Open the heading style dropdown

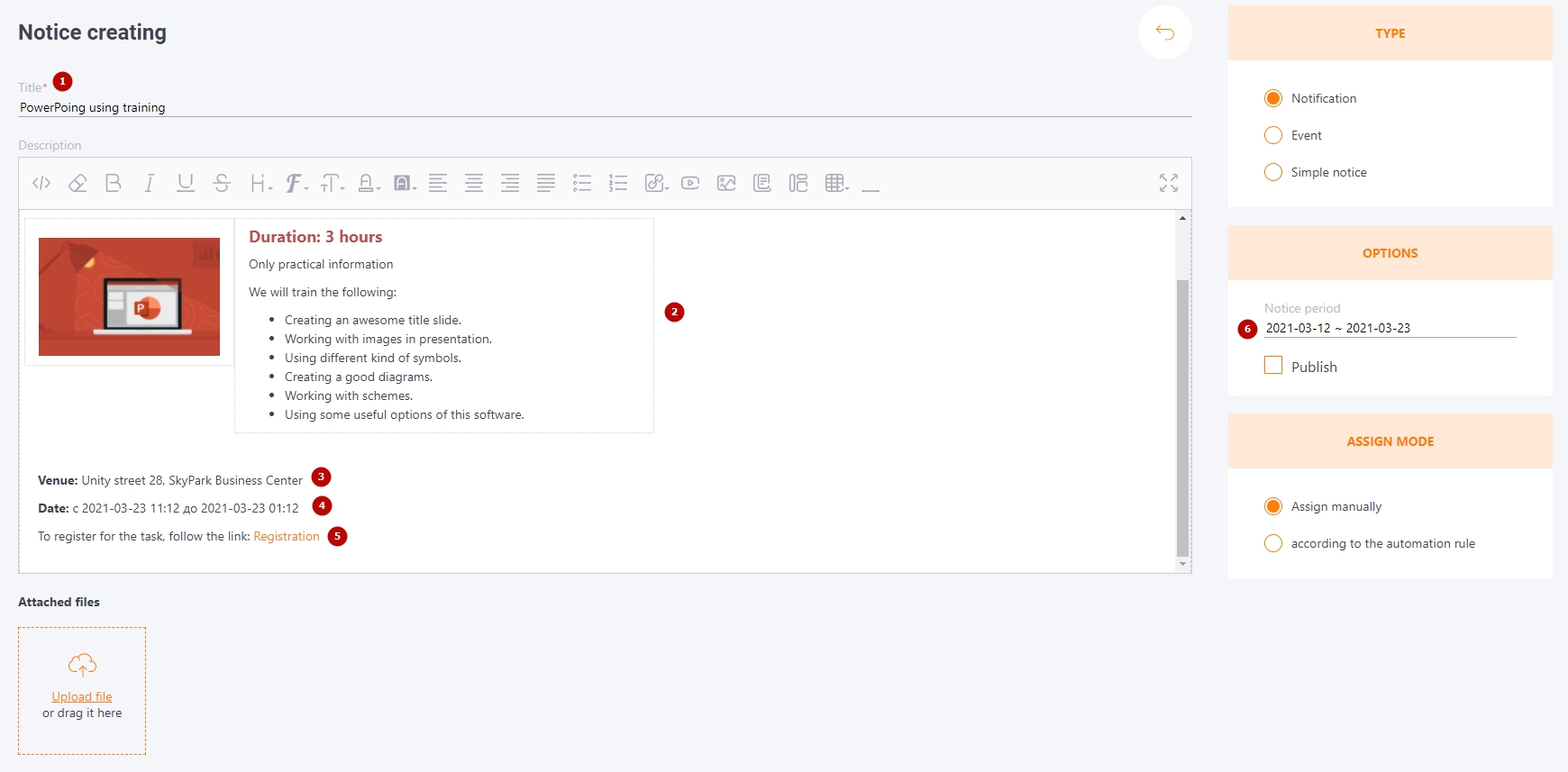[260, 184]
